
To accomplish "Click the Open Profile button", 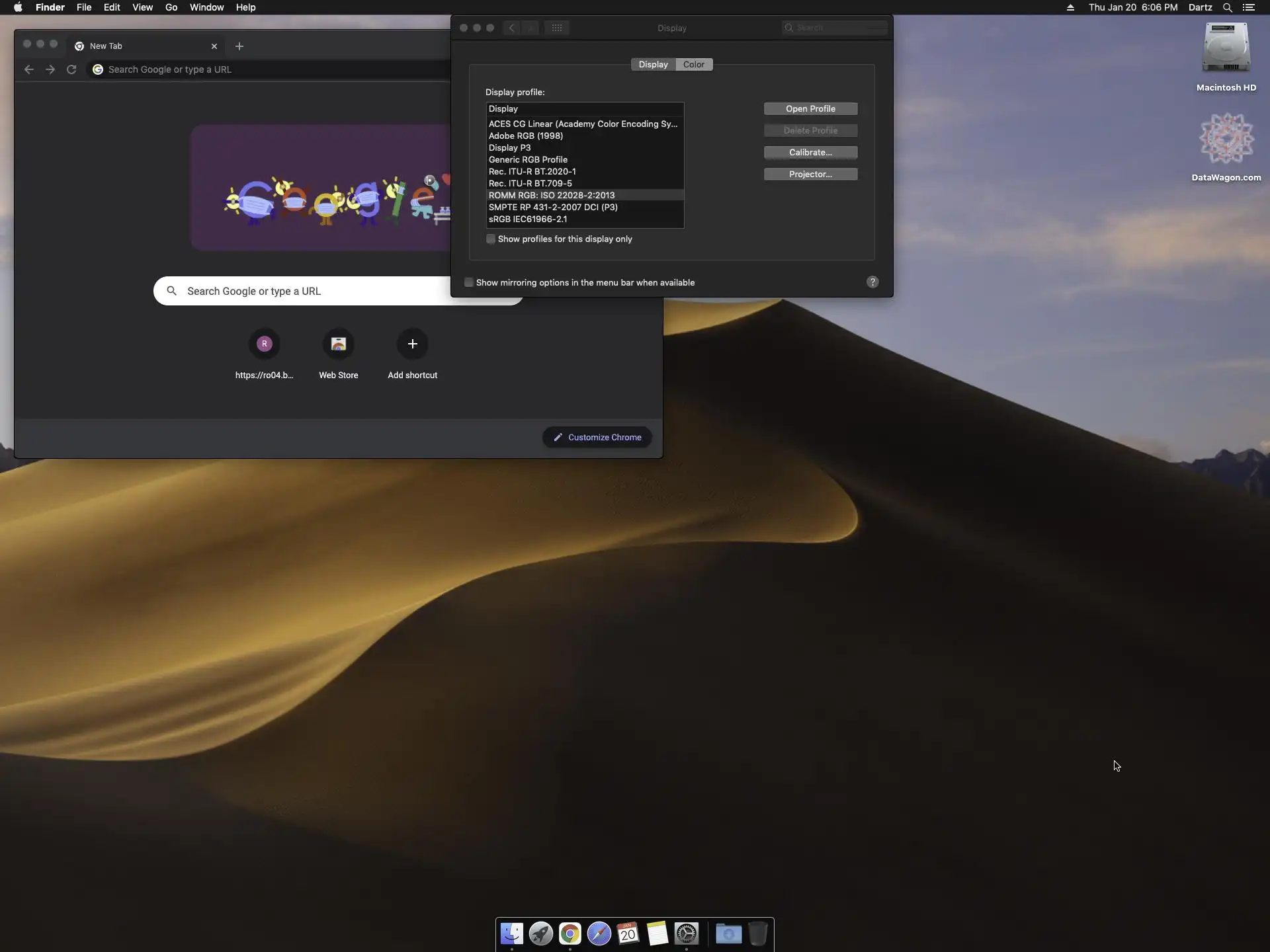I will pyautogui.click(x=810, y=109).
